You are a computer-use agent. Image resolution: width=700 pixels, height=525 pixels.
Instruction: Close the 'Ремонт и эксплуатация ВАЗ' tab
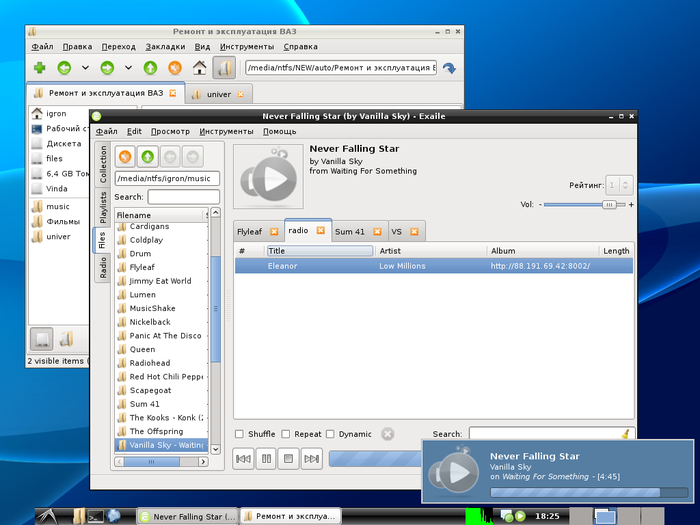[x=173, y=93]
